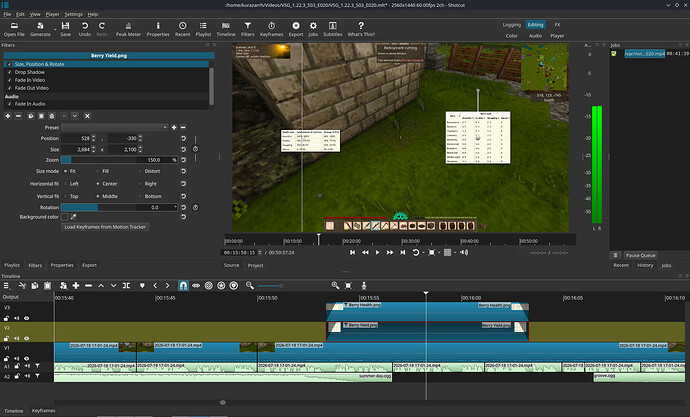Play the video in the player
The width and height of the screenshot is (690, 417).
377,252
